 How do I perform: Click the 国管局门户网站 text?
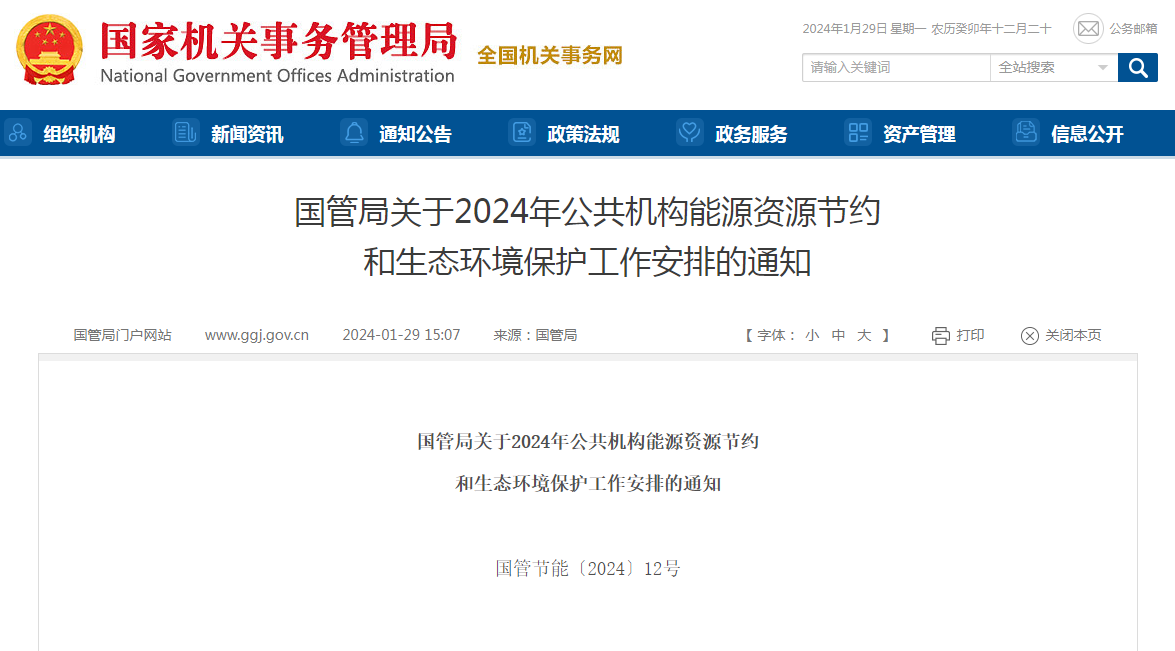coord(123,335)
